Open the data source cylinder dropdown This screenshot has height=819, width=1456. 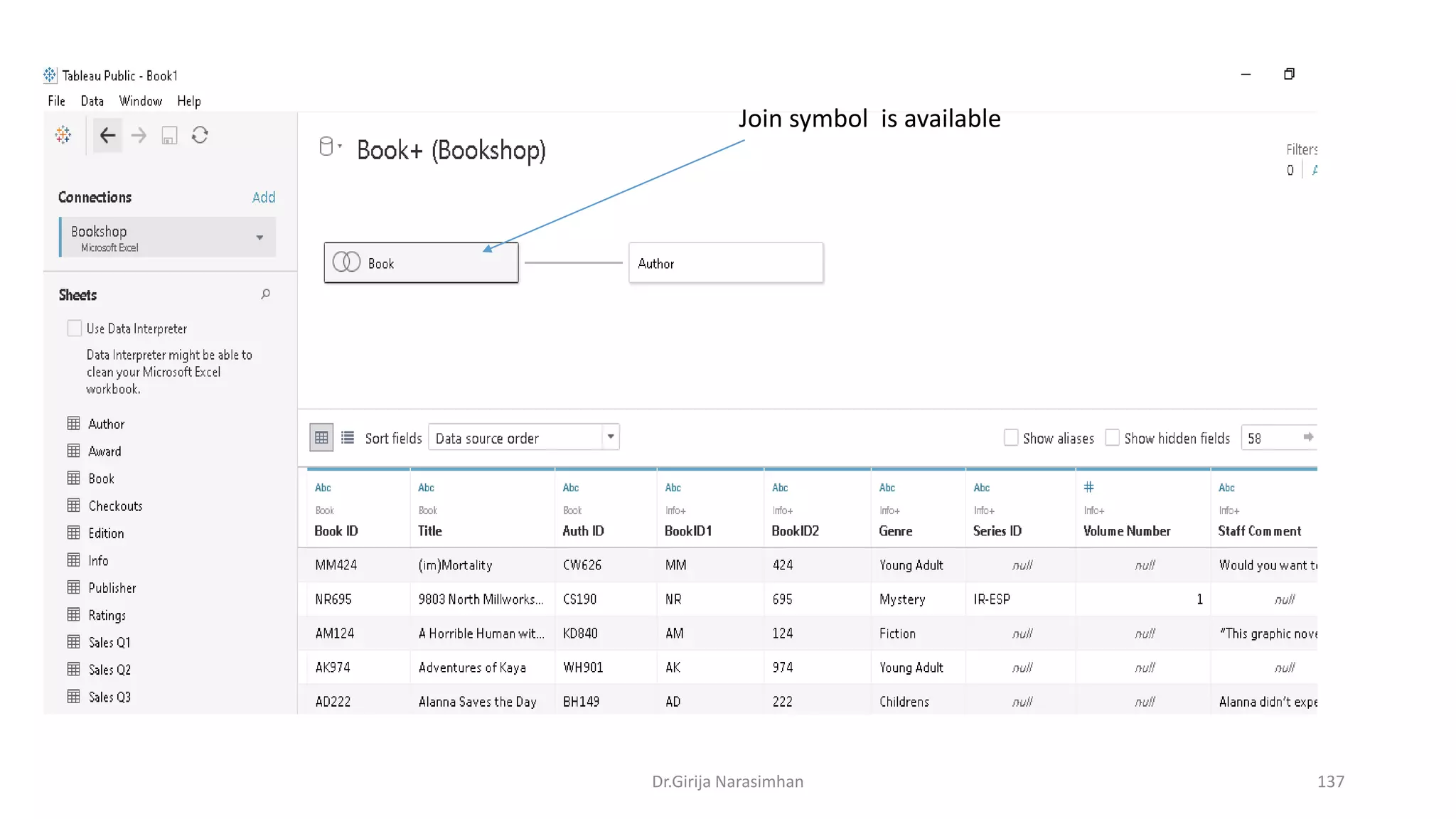(x=329, y=147)
